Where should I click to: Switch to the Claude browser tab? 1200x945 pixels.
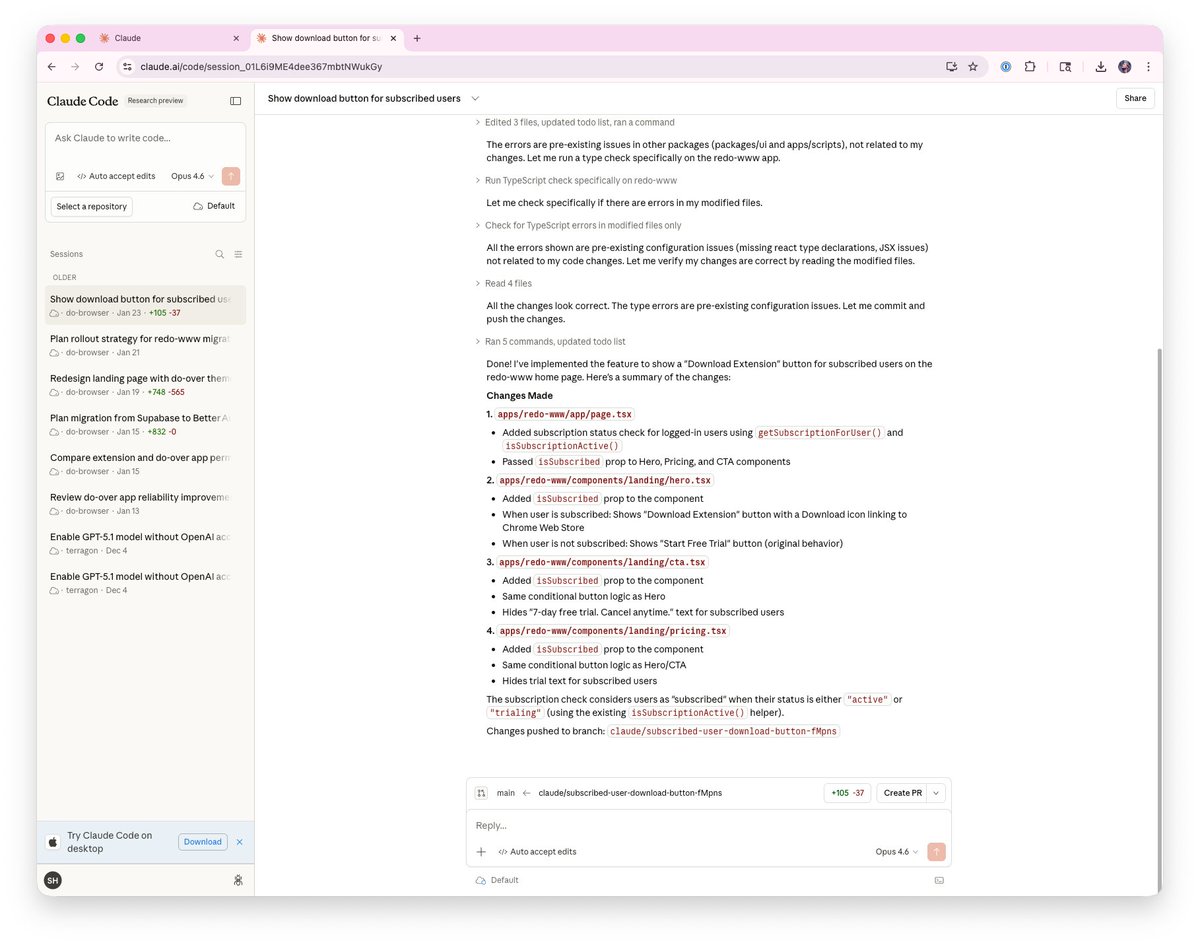click(x=170, y=38)
